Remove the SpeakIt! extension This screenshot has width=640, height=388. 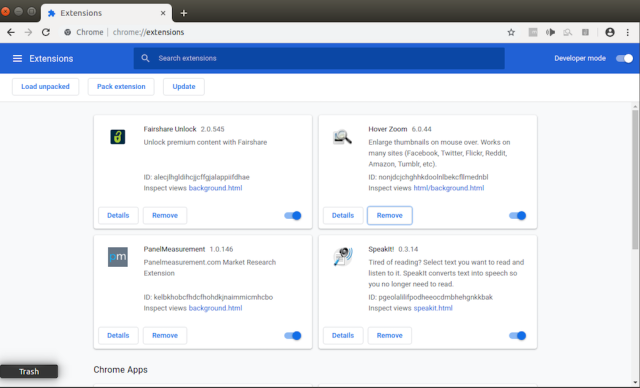(389, 335)
